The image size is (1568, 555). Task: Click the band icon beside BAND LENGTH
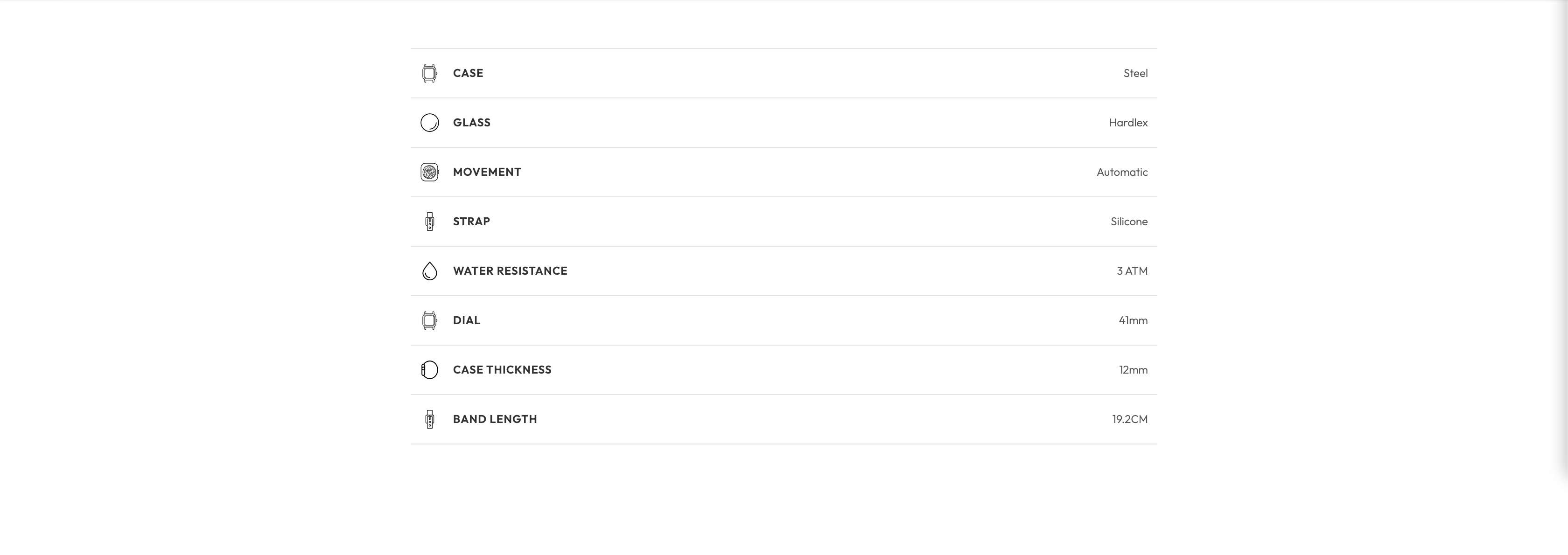pos(429,419)
